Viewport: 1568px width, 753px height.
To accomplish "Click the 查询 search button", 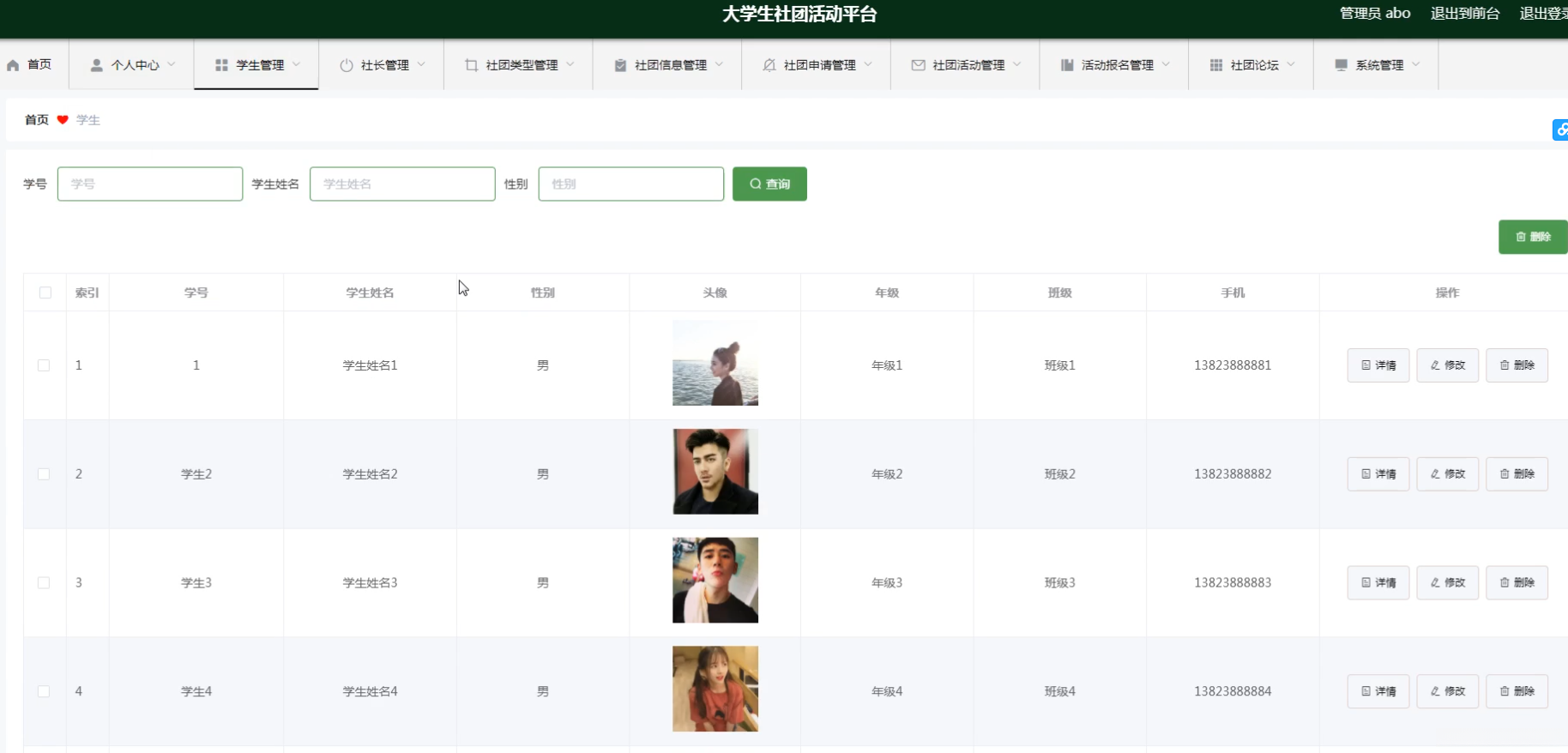I will [x=769, y=184].
